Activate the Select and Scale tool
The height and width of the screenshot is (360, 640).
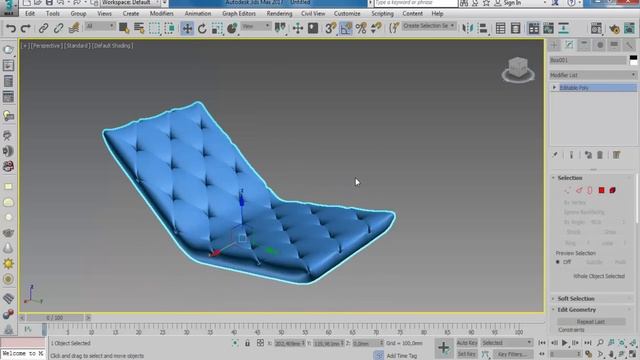point(217,28)
